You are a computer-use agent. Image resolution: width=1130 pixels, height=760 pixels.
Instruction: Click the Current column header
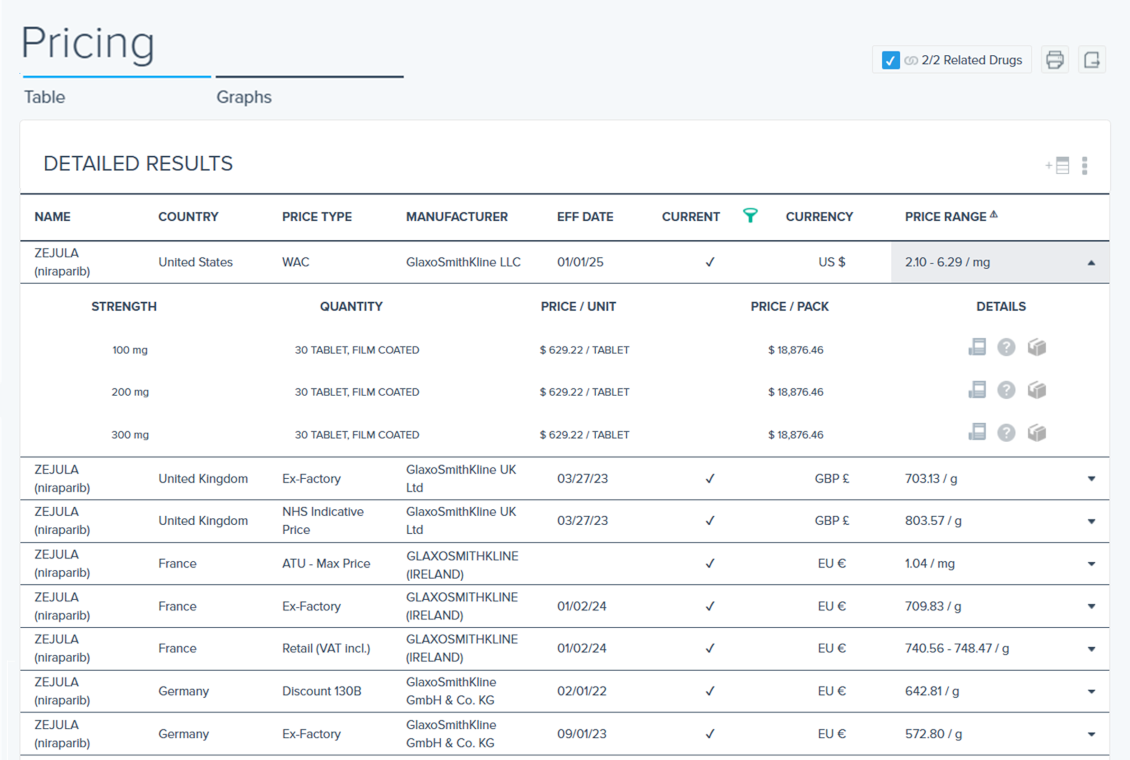click(690, 216)
